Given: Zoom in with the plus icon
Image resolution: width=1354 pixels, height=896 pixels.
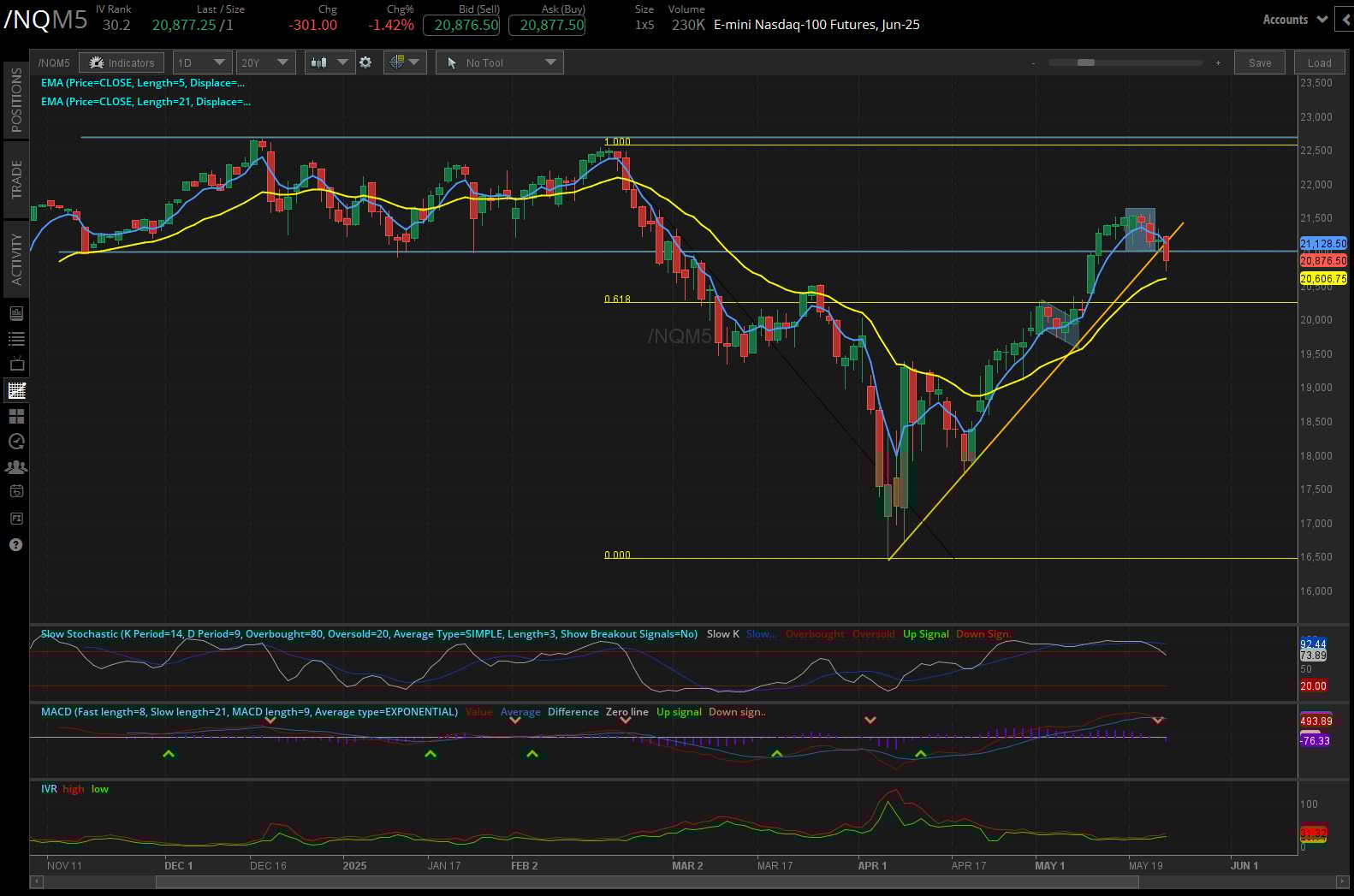Looking at the screenshot, I should click(1218, 62).
